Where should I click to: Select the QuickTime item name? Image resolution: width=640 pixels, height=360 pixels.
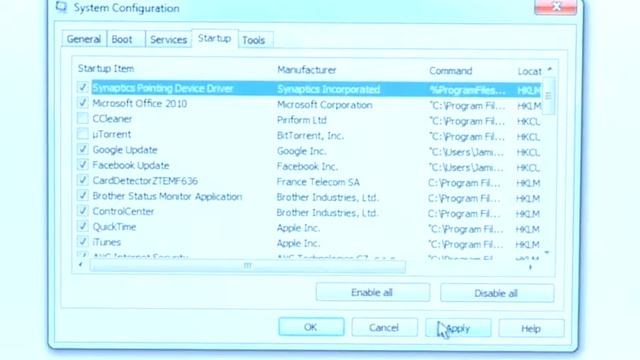(x=114, y=227)
